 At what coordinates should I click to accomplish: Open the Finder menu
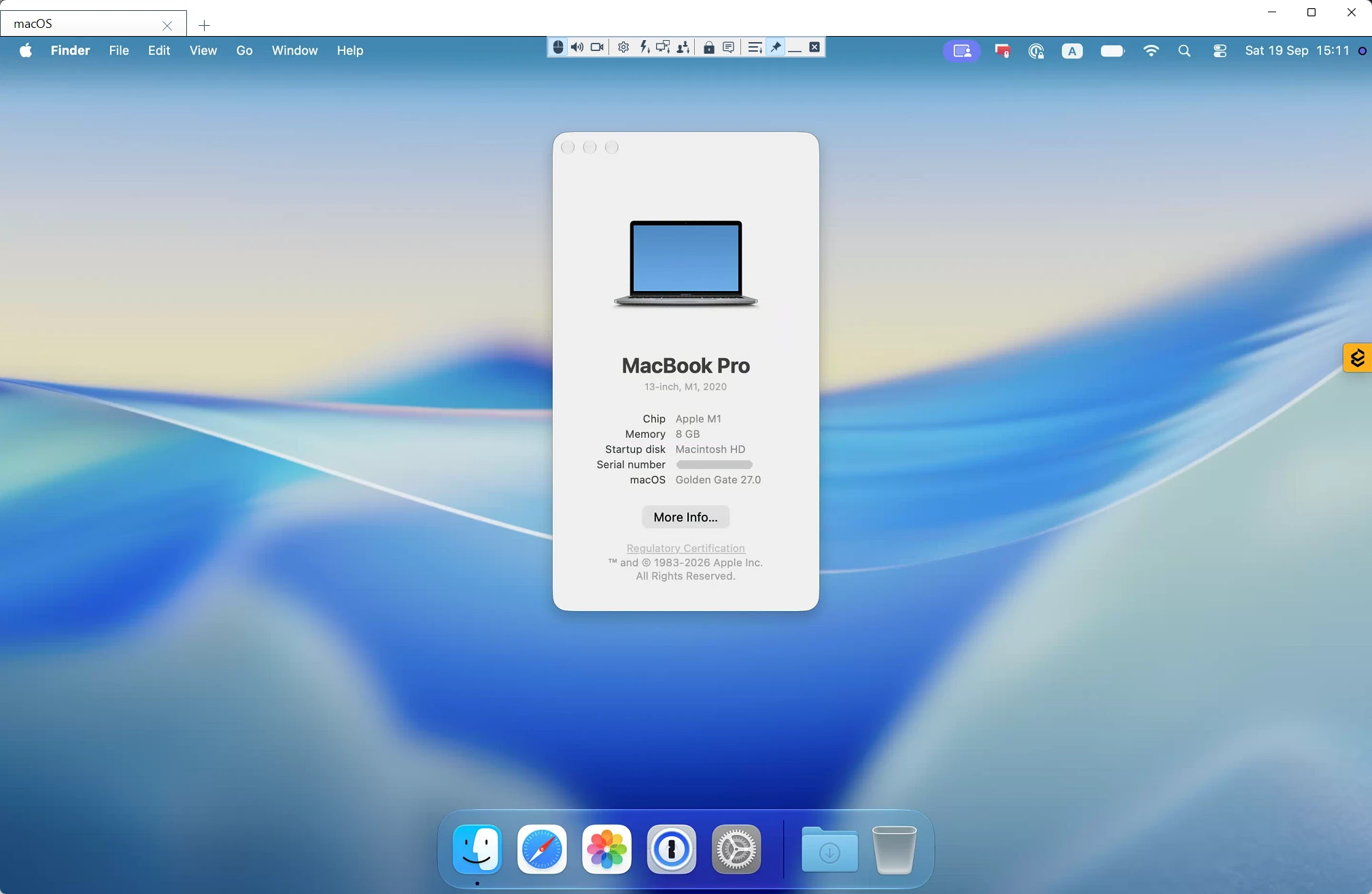[x=70, y=50]
